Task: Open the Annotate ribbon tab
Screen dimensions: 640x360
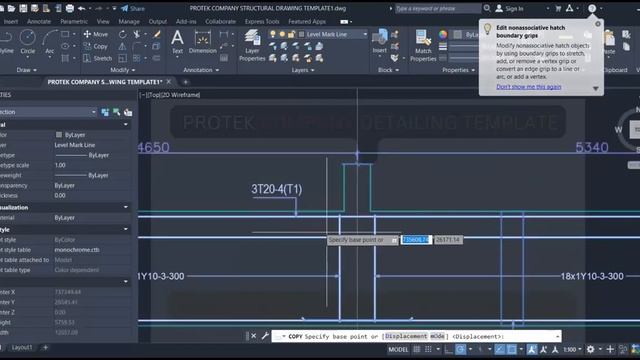Action: pos(39,21)
